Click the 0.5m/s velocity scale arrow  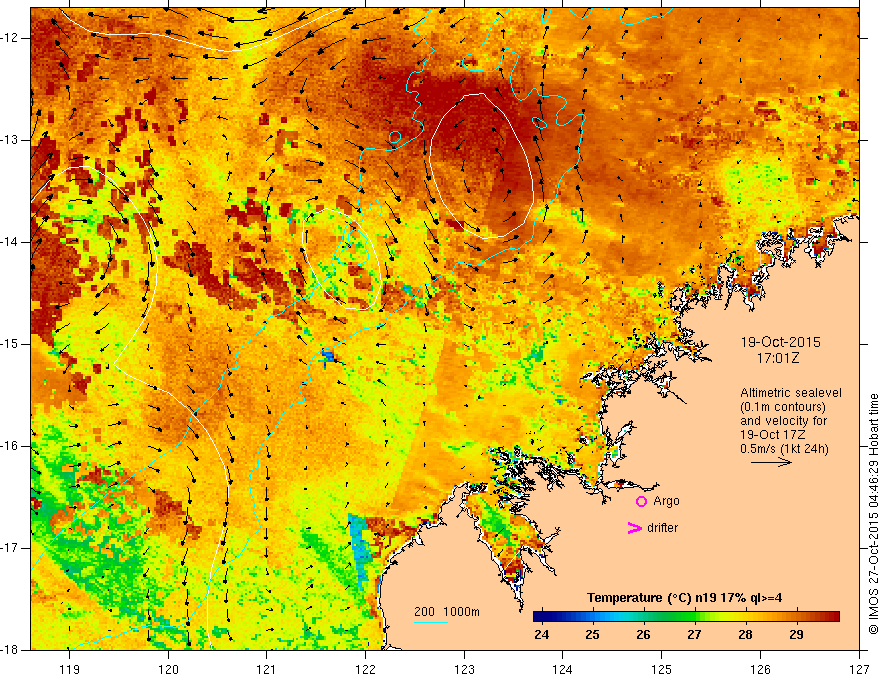pos(771,462)
